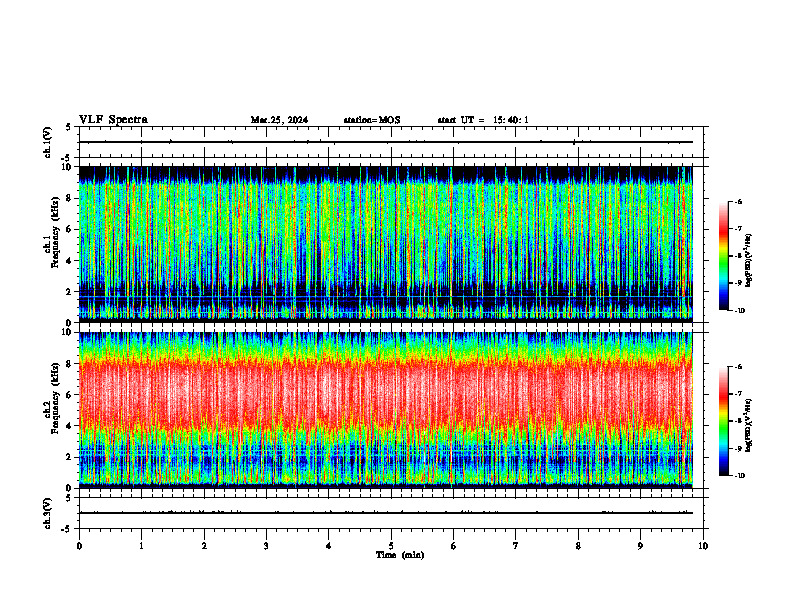Click the "-6" value on ch.2 color bar
This screenshot has width=792, height=612.
739,367
